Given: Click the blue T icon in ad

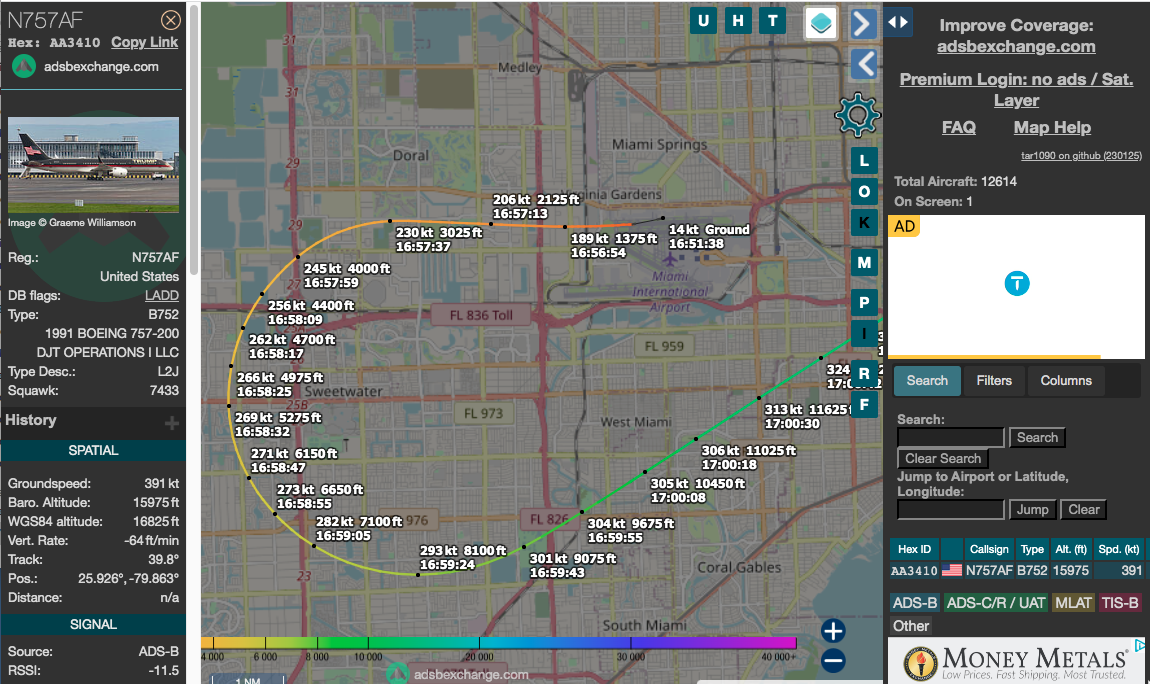Looking at the screenshot, I should [1017, 283].
